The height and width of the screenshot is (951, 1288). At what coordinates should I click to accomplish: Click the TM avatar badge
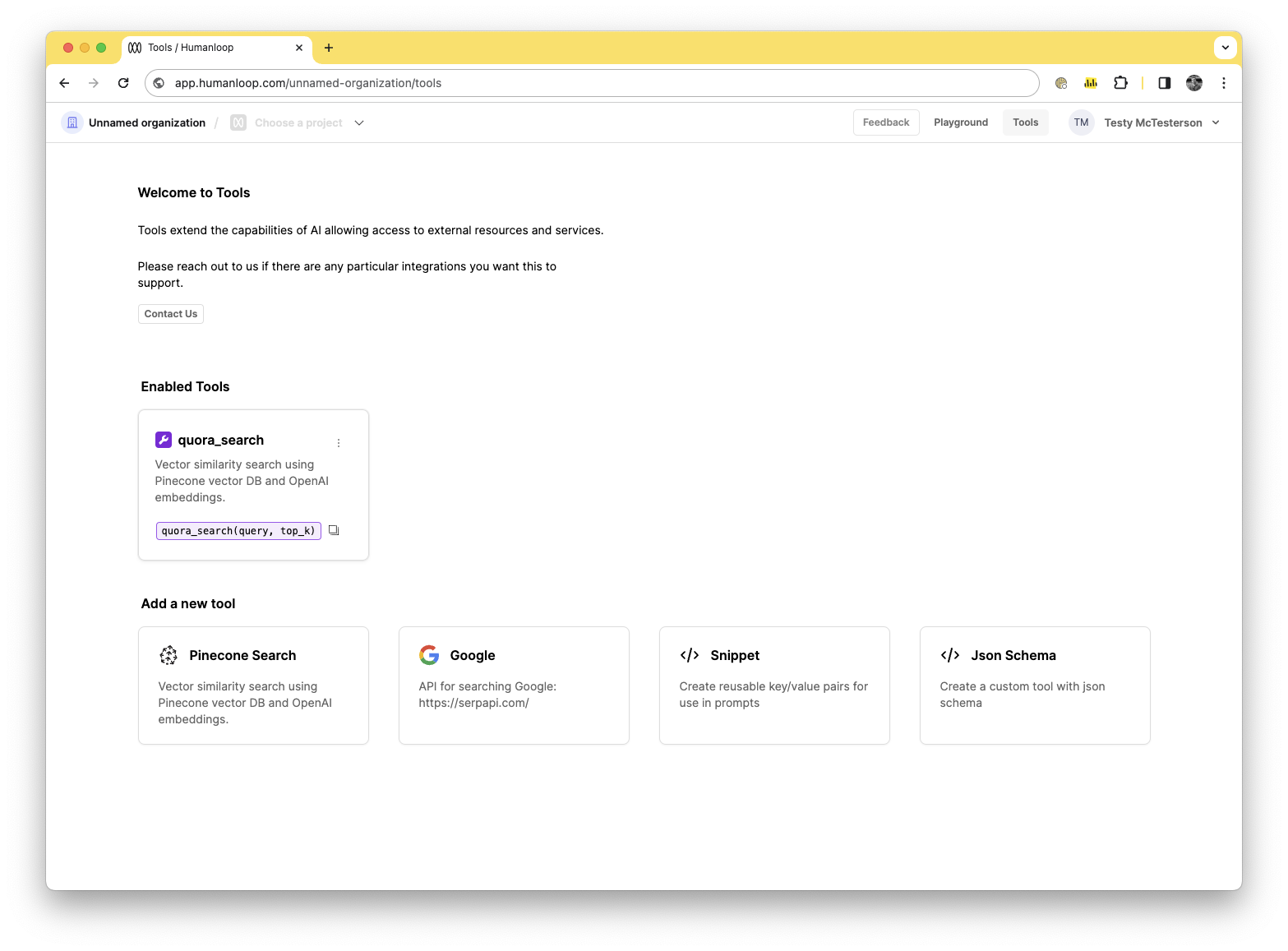pos(1081,122)
